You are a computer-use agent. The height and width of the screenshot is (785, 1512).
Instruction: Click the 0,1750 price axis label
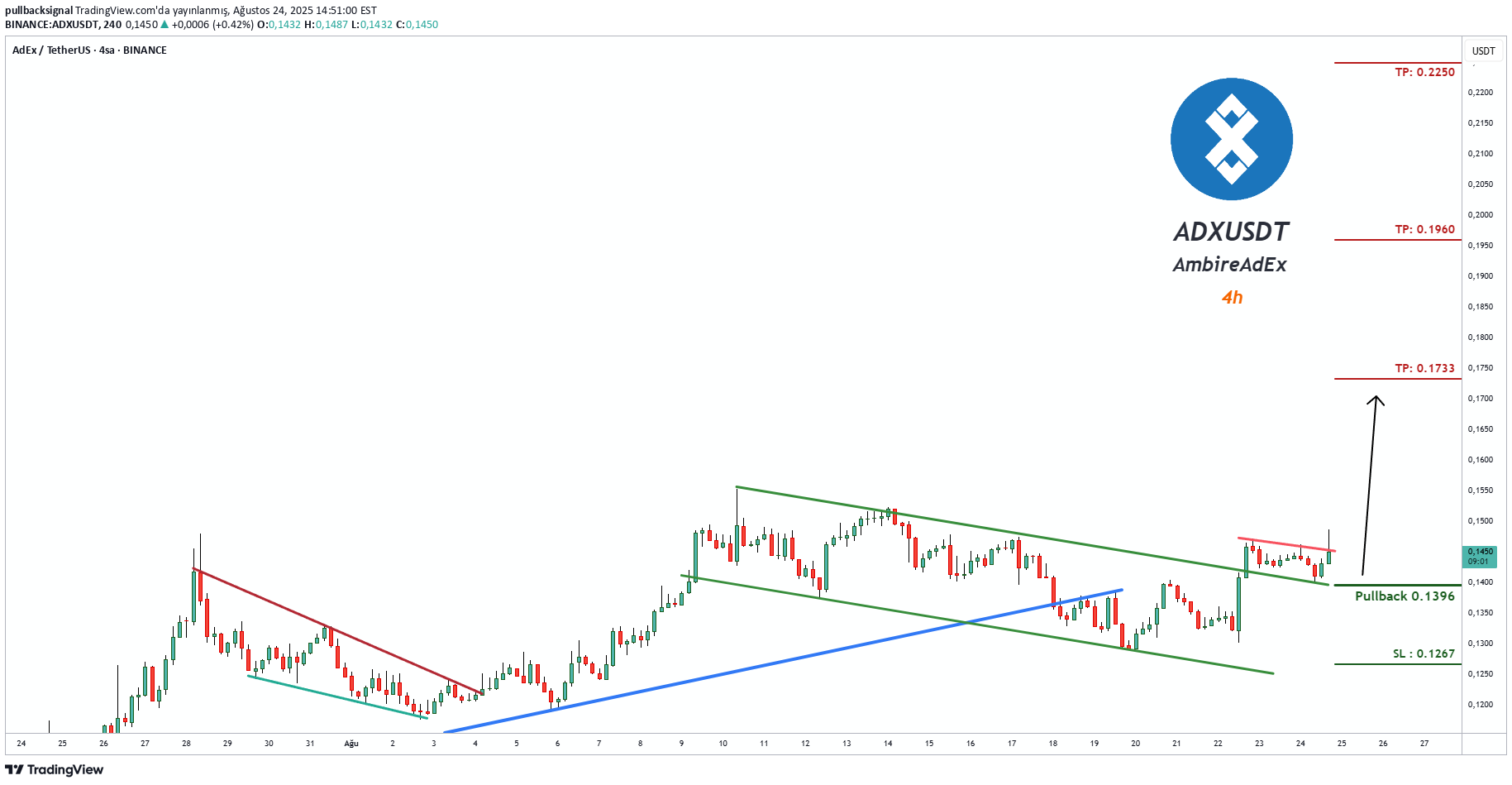pos(1481,368)
